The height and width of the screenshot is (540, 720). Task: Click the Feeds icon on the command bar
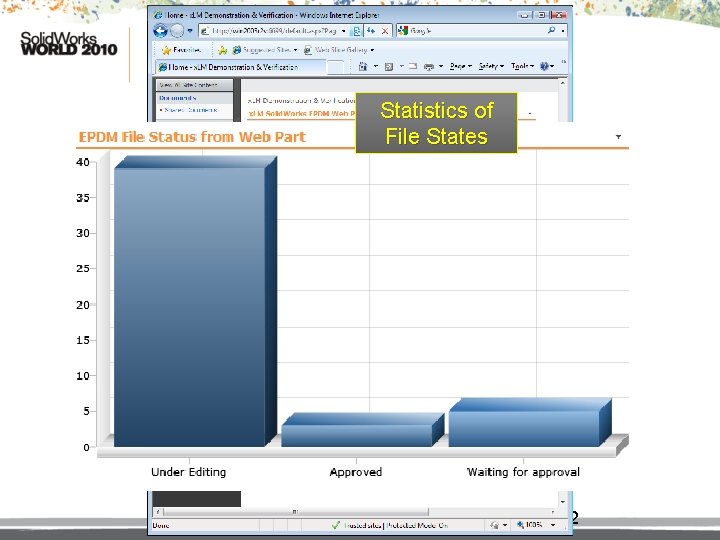click(x=389, y=67)
